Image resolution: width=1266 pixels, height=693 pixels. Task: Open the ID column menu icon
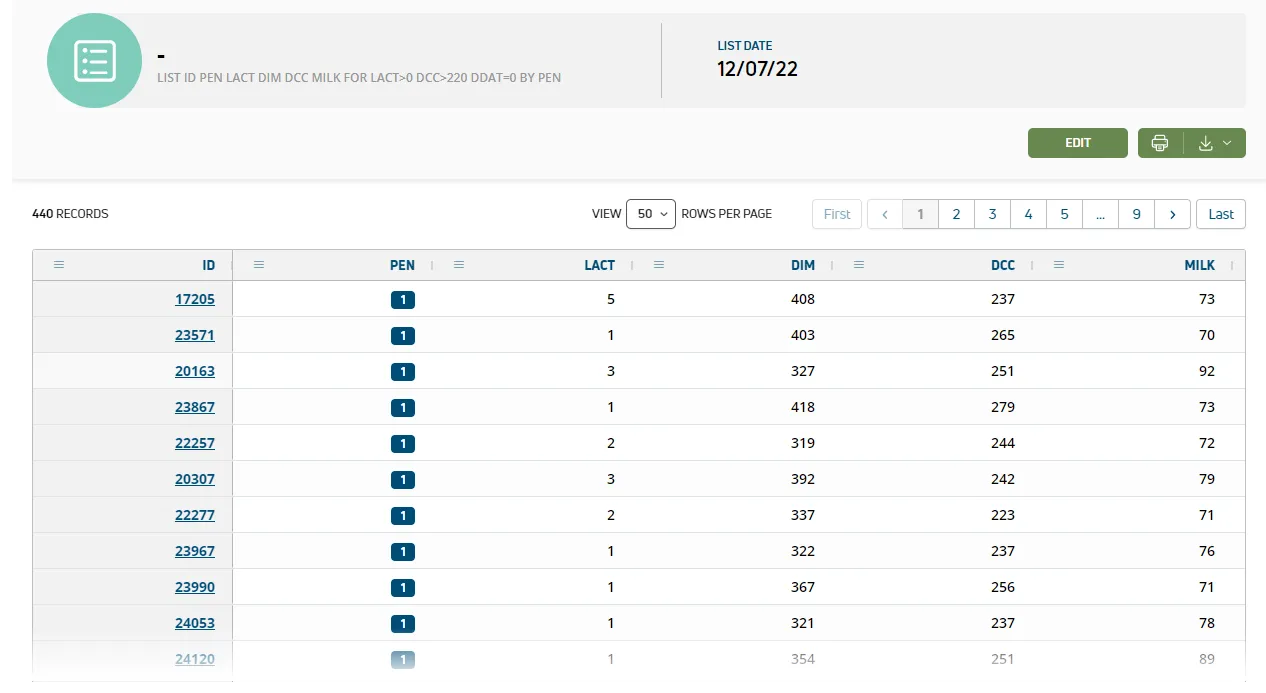click(59, 265)
